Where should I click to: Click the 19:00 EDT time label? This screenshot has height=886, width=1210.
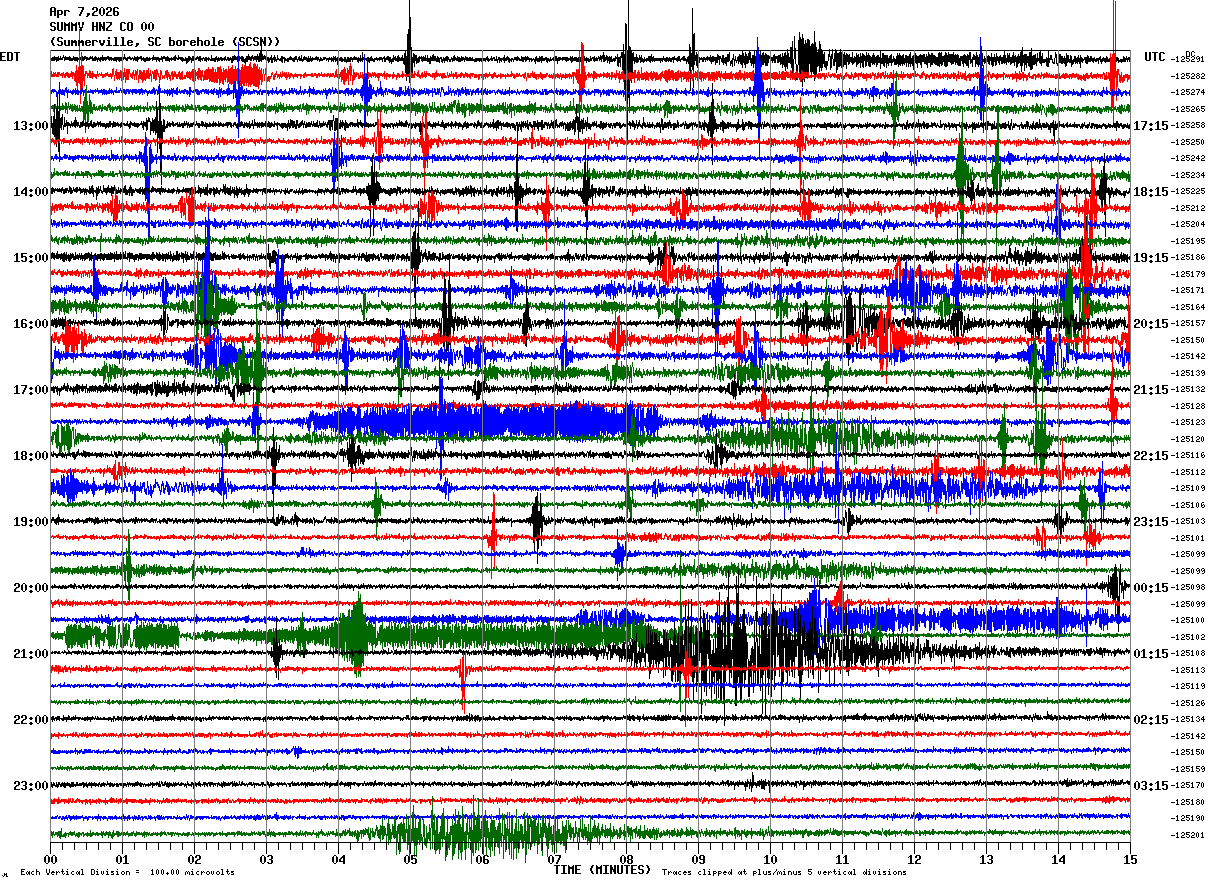[x=31, y=522]
